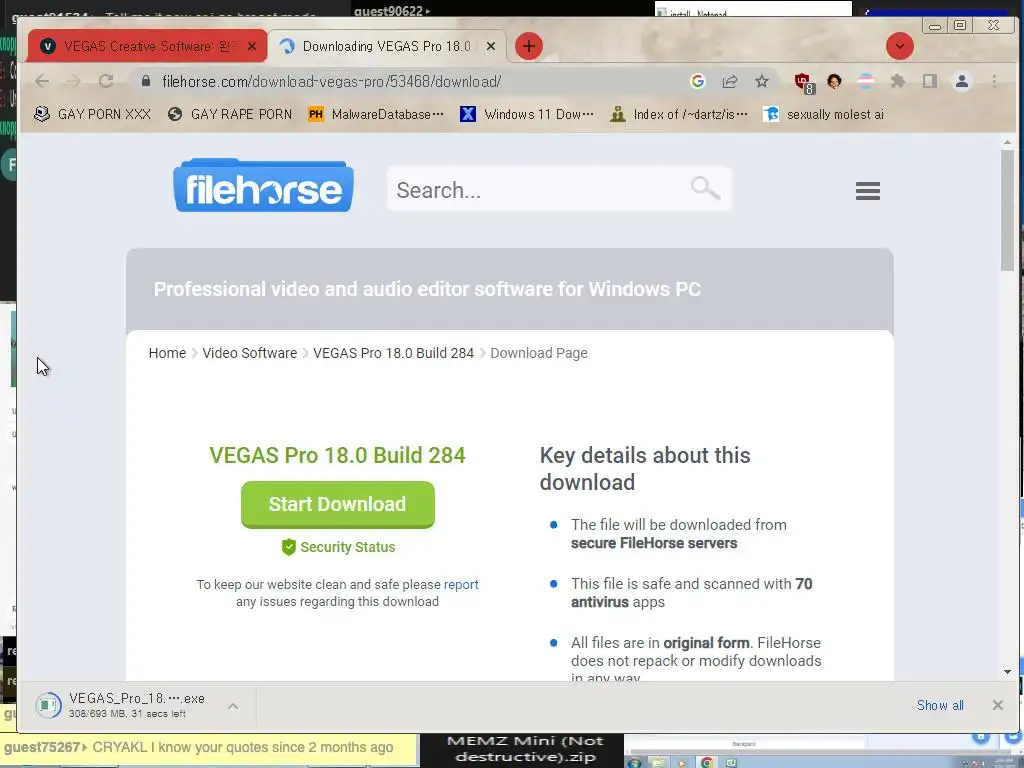This screenshot has width=1024, height=768.
Task: Click 'VEGAS Pro 18.0 Build 284' green heading
Action: [337, 455]
